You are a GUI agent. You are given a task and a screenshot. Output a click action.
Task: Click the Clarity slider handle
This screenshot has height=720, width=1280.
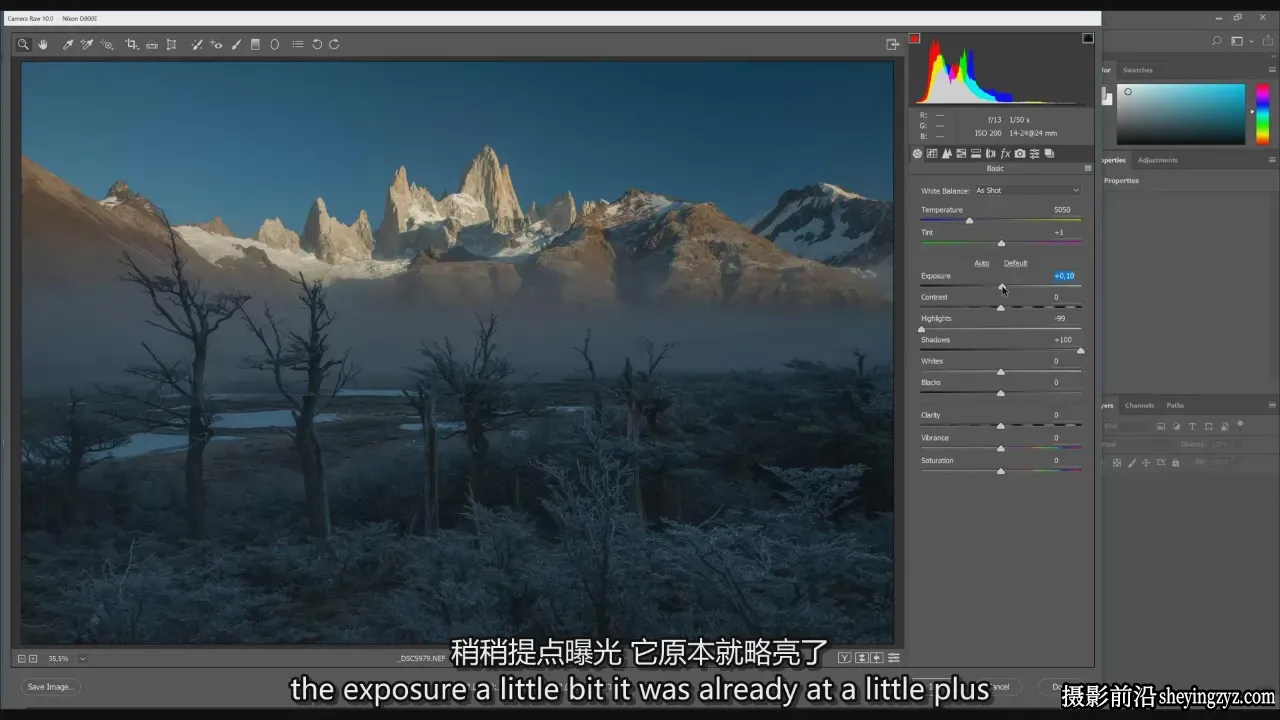tap(1001, 426)
